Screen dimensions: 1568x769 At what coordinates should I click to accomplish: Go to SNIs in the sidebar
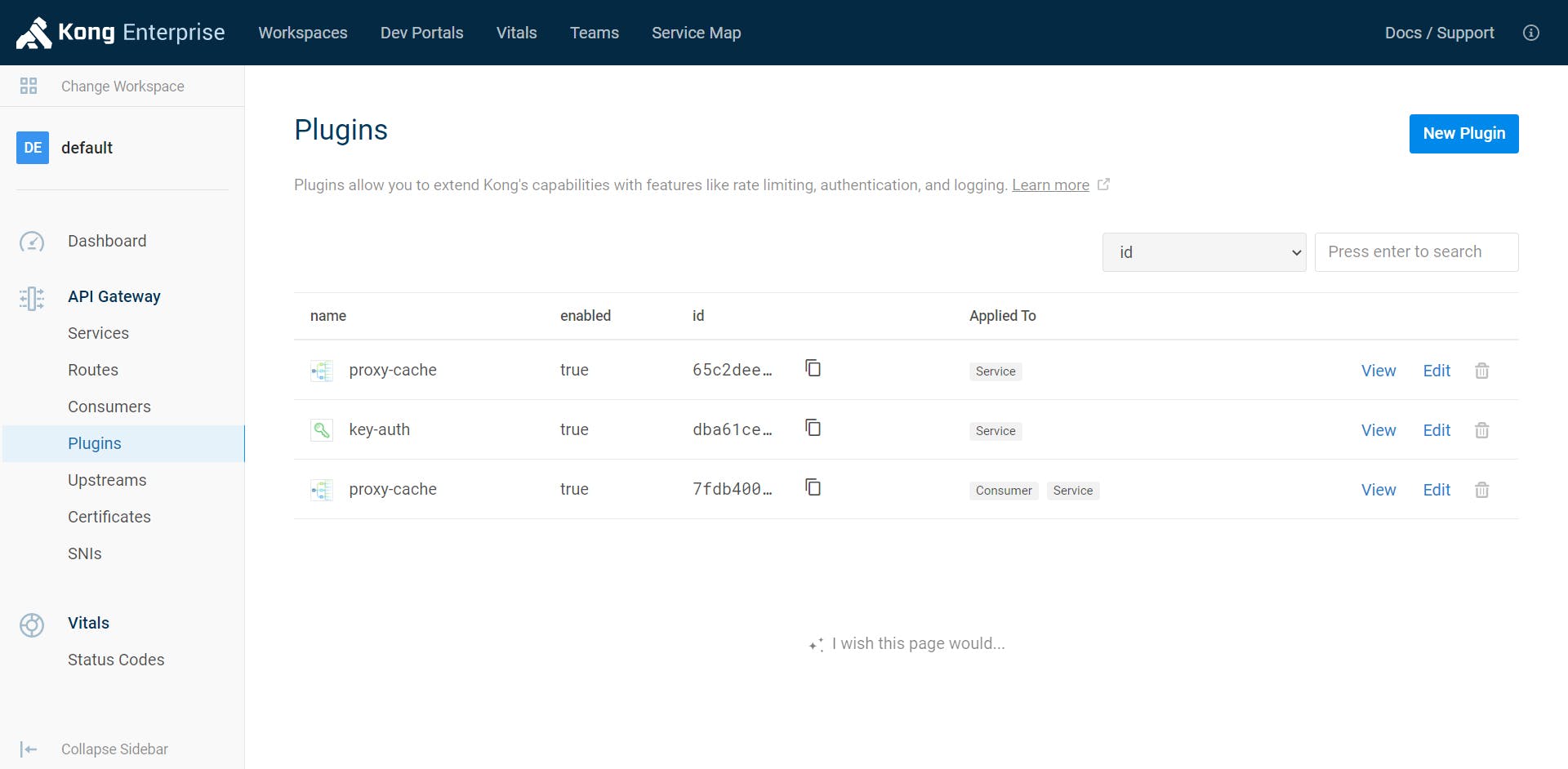pyautogui.click(x=85, y=553)
